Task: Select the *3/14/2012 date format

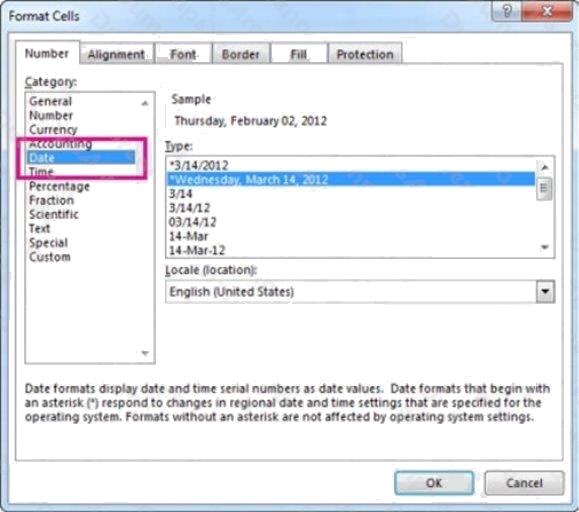Action: click(199, 165)
